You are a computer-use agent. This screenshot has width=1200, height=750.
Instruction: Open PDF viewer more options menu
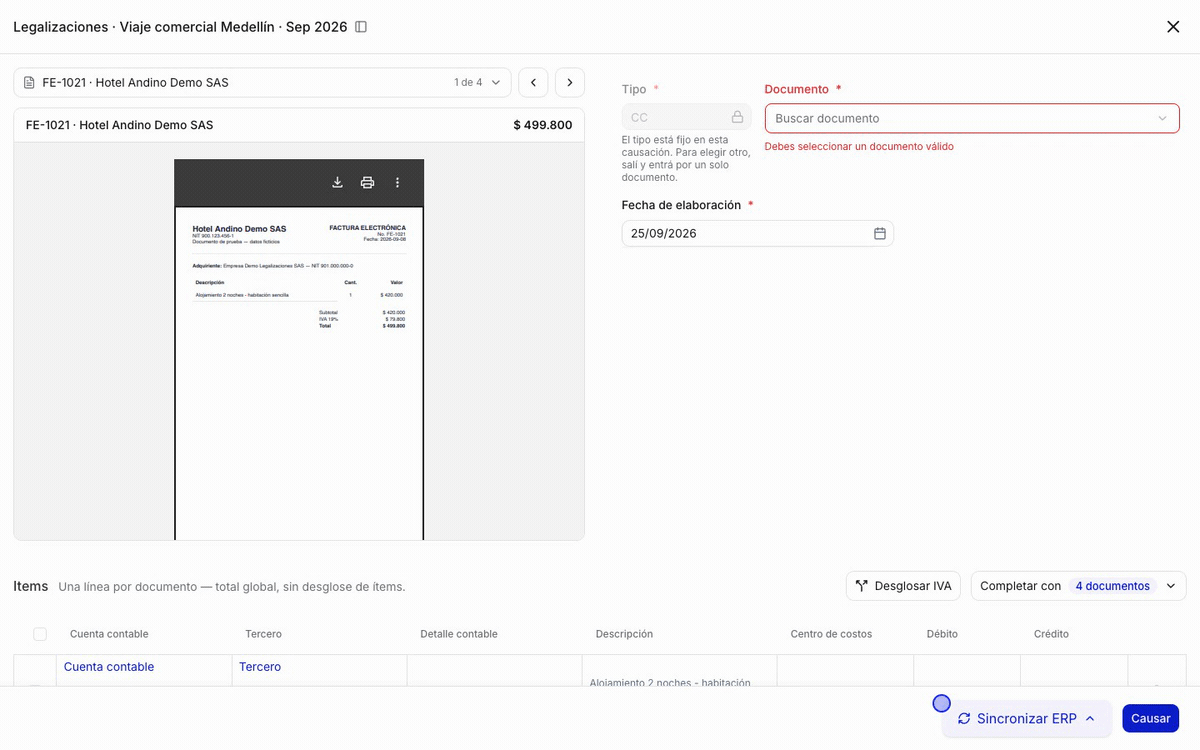(397, 182)
